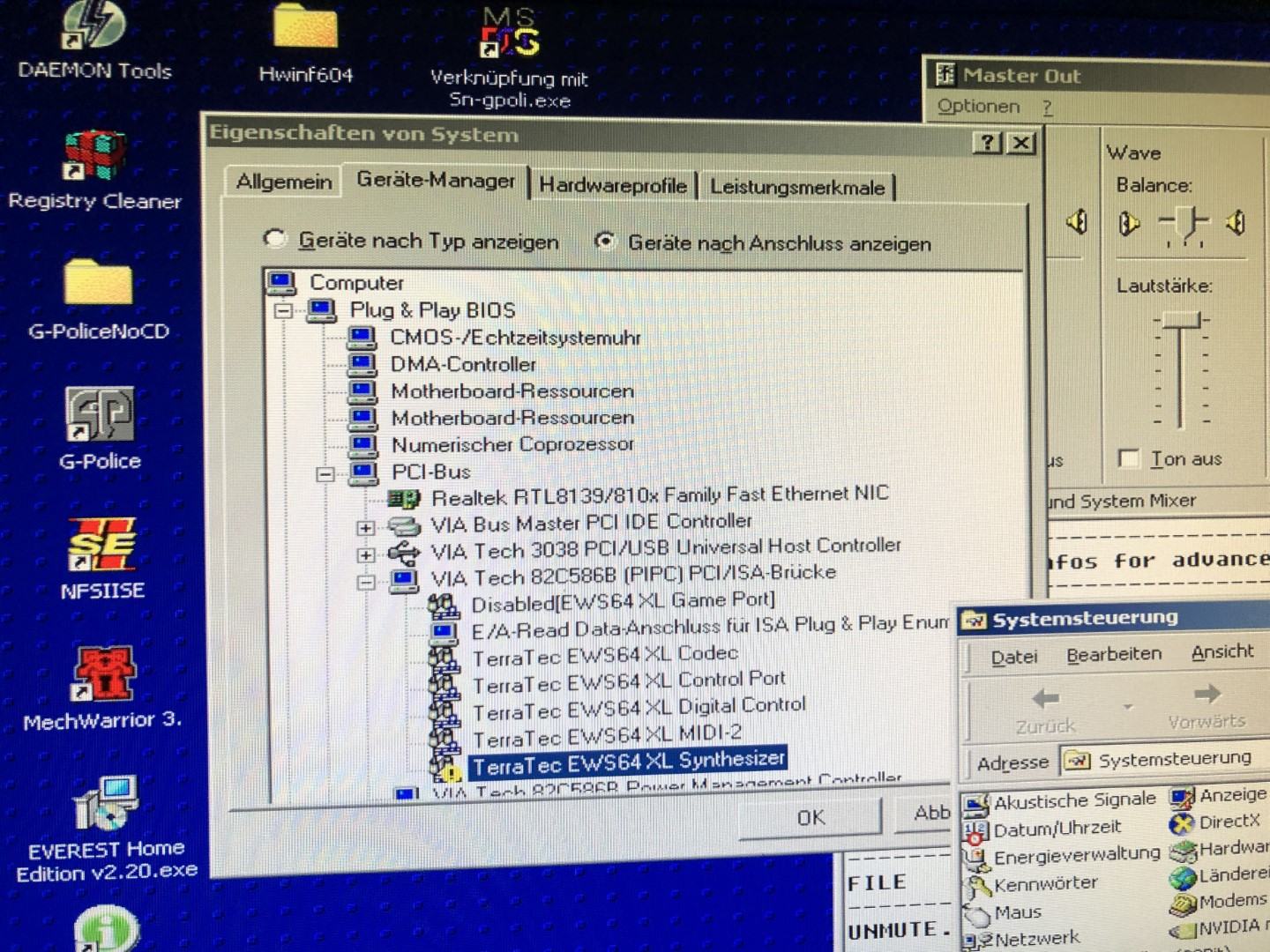Image resolution: width=1270 pixels, height=952 pixels.
Task: Select TerraTec EWS64 XL MIDI-2 row
Action: (607, 736)
